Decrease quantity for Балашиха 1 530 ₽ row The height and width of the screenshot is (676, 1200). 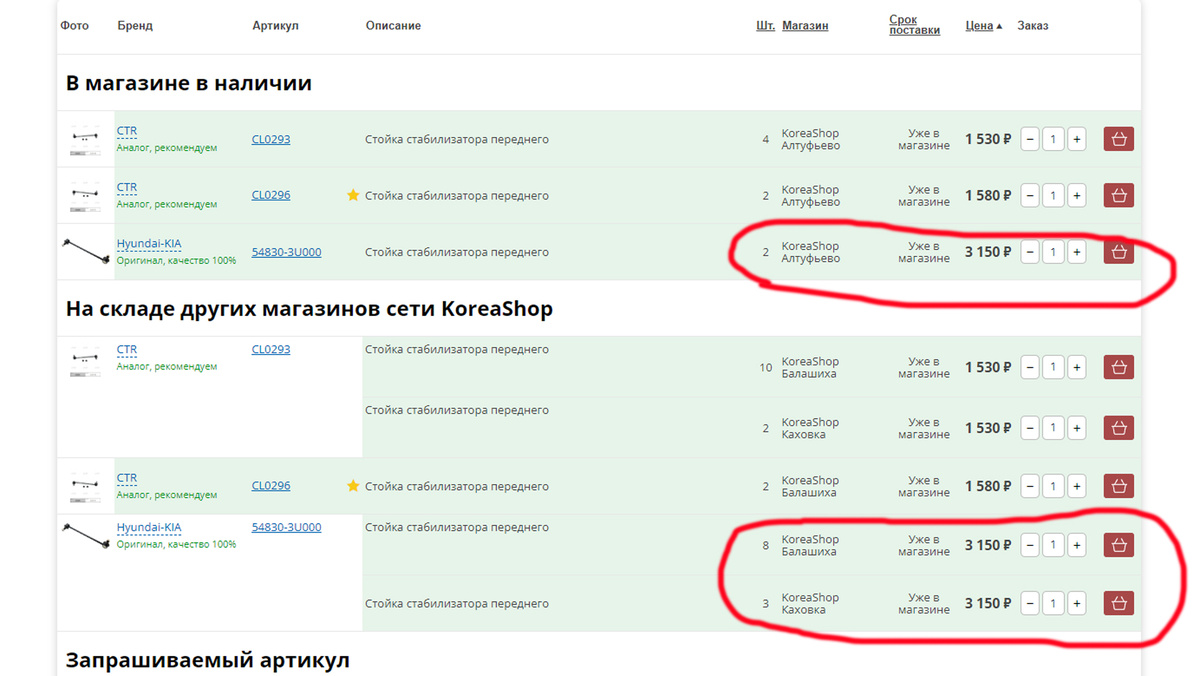[x=1030, y=368]
